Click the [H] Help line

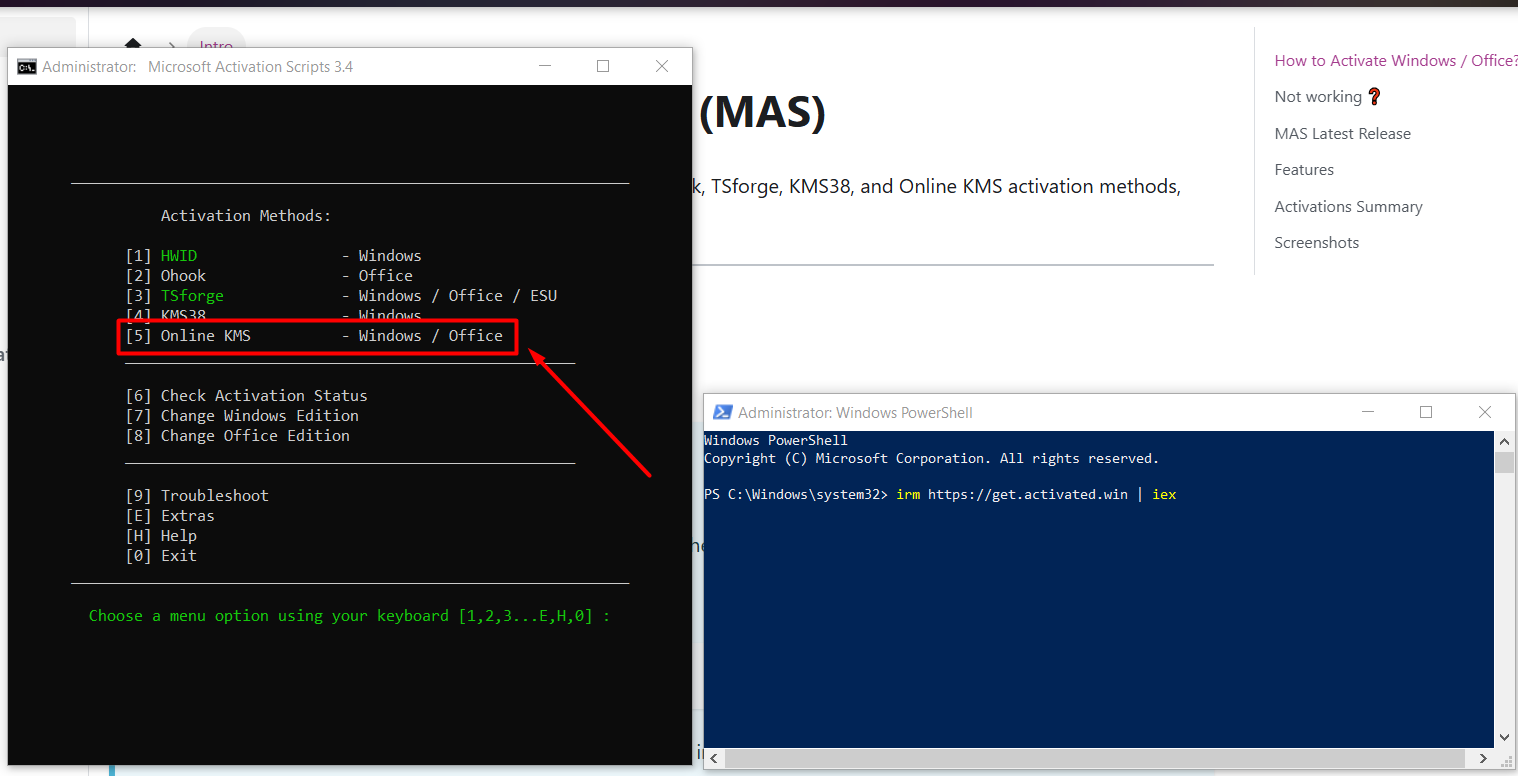[x=161, y=536]
